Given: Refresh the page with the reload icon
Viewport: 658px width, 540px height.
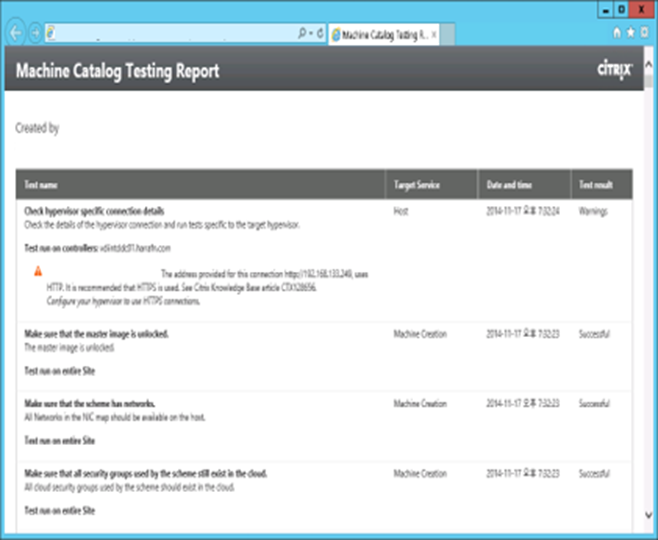Looking at the screenshot, I should [320, 33].
